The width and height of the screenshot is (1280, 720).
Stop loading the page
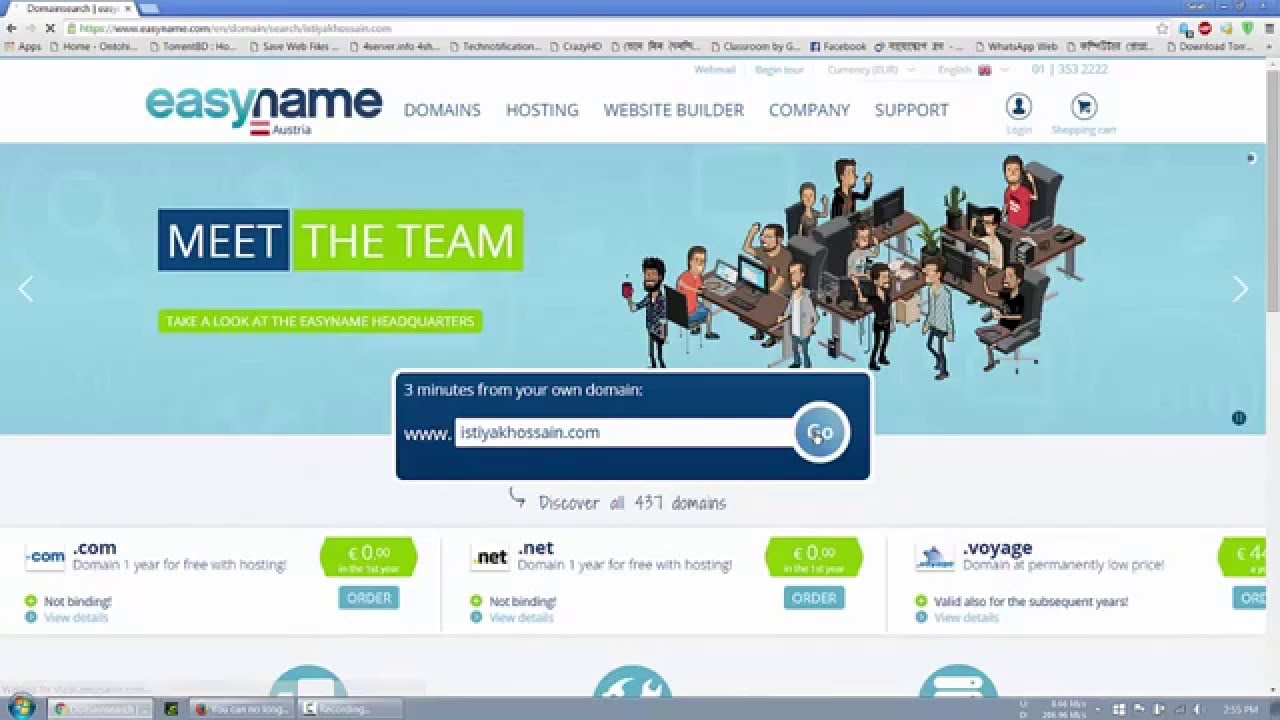point(50,28)
